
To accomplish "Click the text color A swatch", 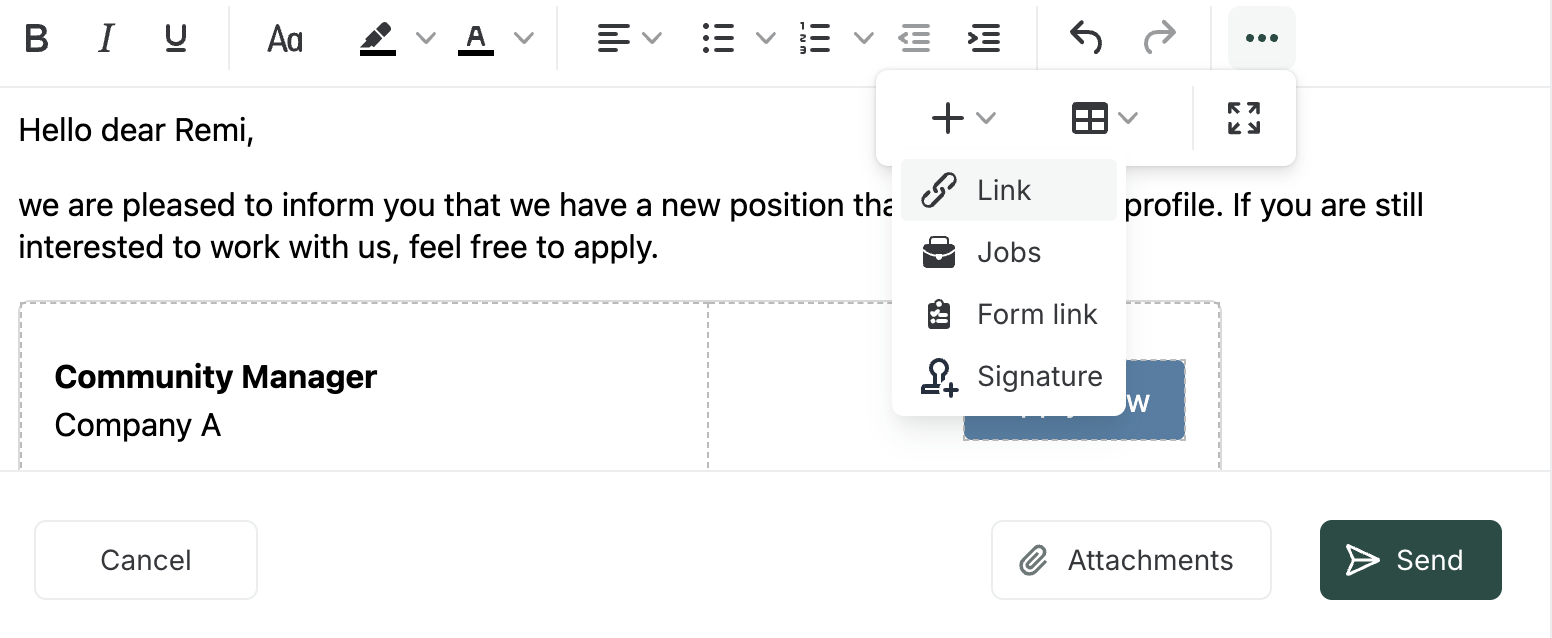I will (476, 39).
